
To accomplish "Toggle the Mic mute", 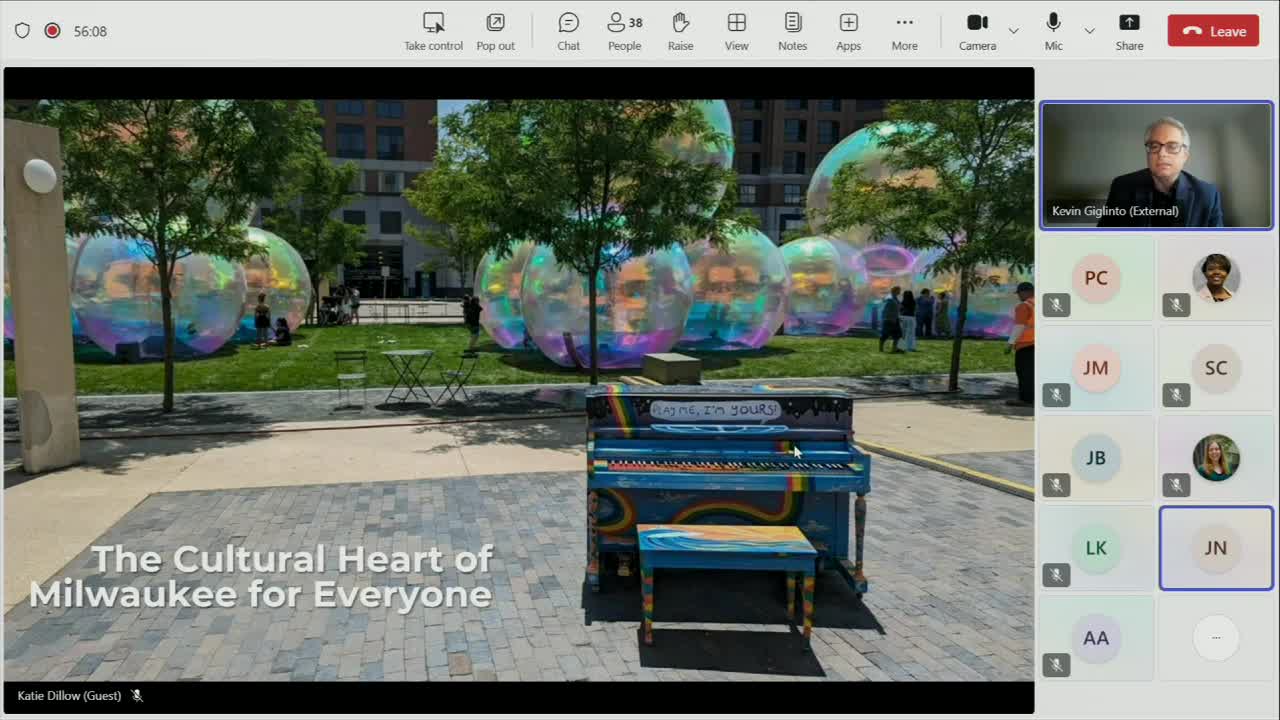I will click(x=1053, y=31).
